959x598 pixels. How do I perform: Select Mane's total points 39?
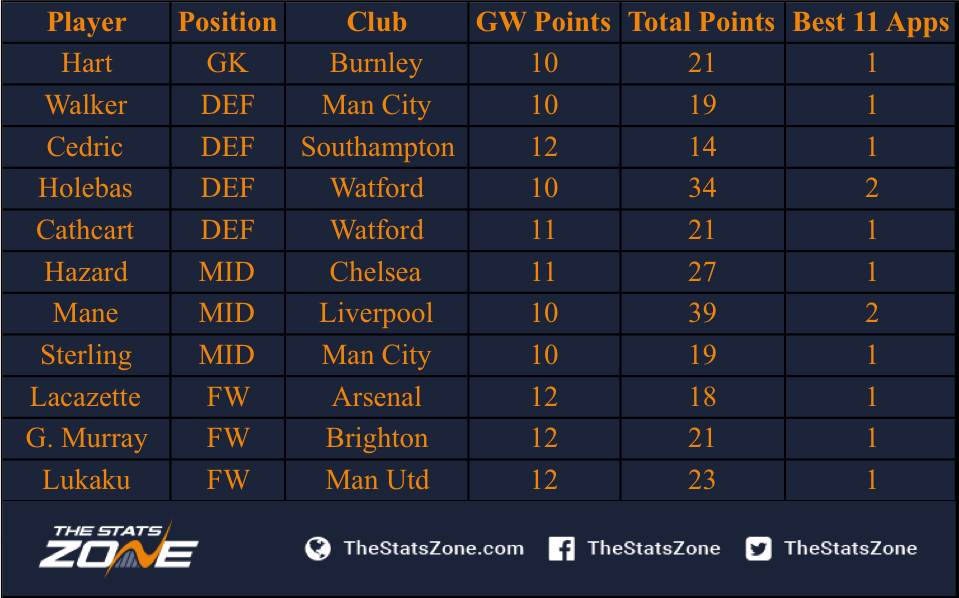[702, 313]
